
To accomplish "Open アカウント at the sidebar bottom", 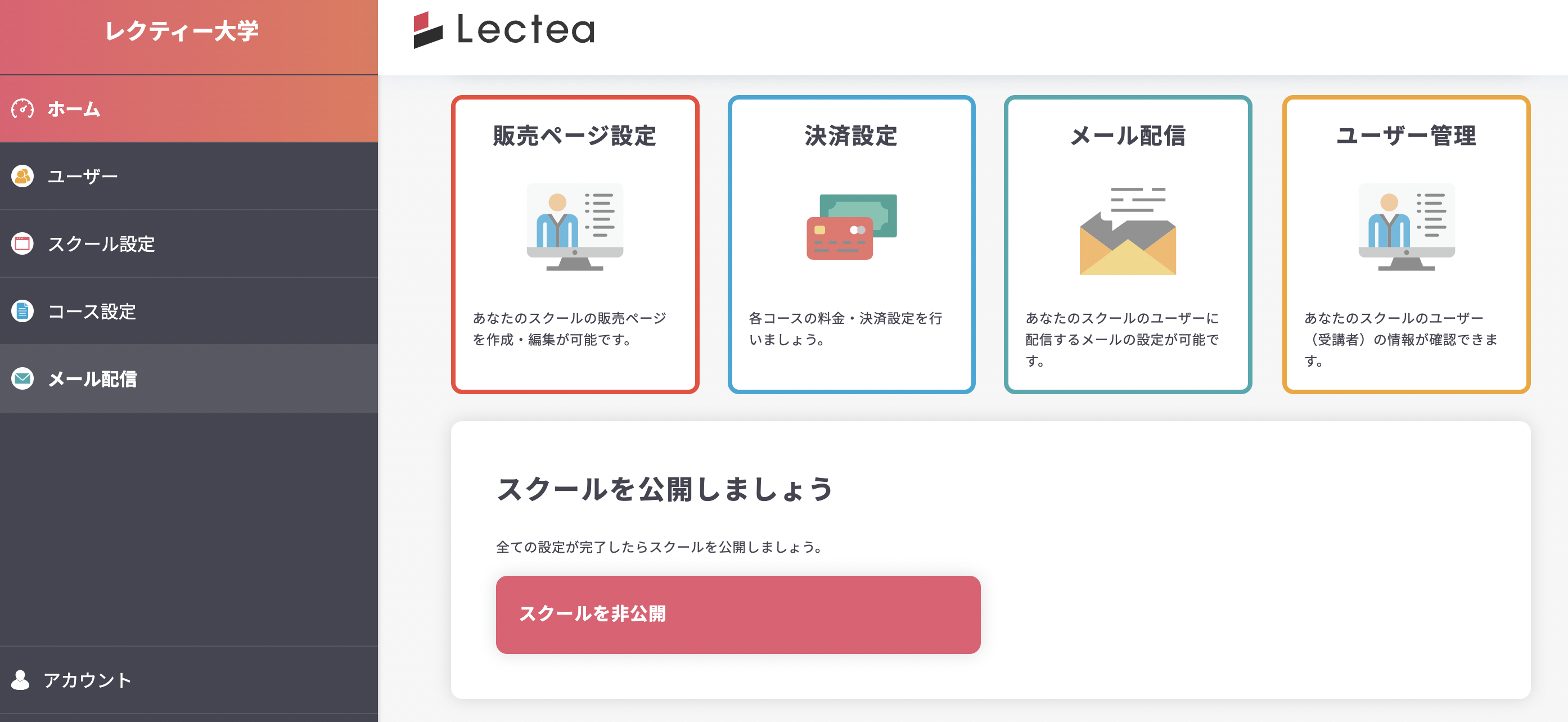I will pyautogui.click(x=88, y=680).
